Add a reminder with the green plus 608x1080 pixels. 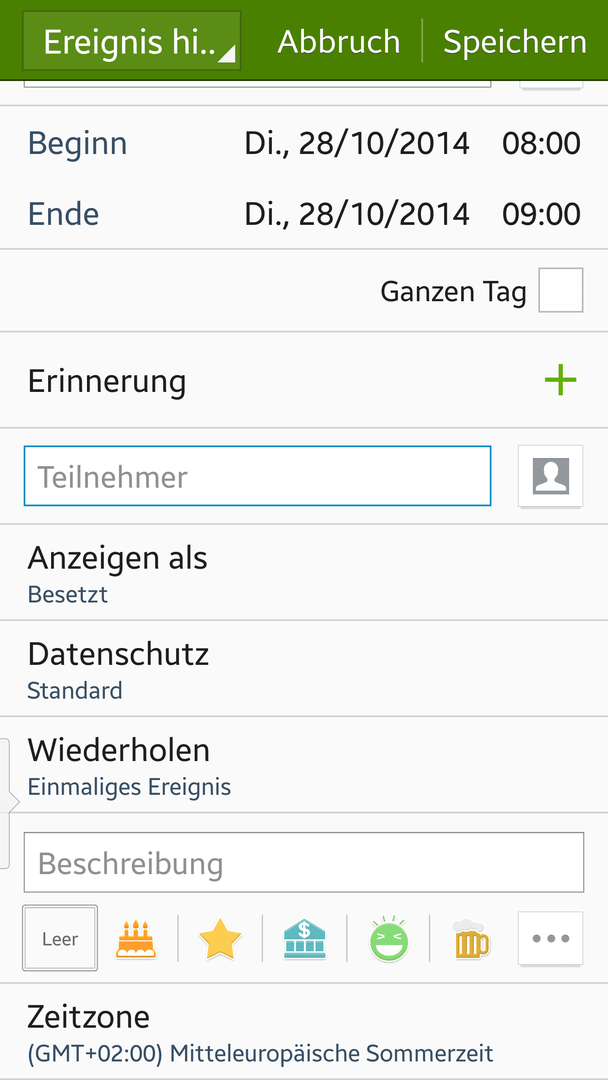(560, 380)
